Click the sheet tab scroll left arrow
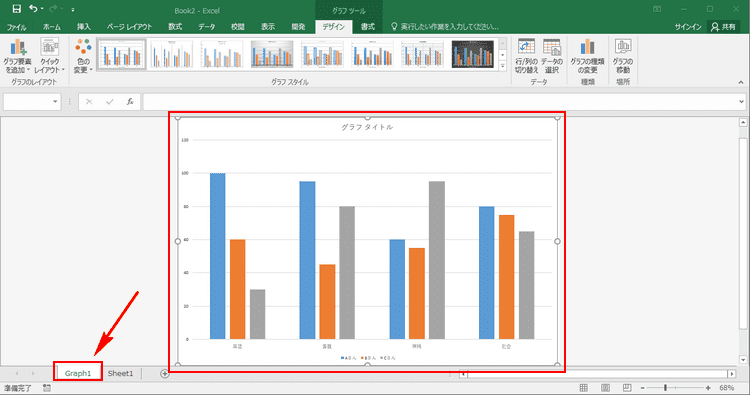The width and height of the screenshot is (750, 395). tap(17, 373)
